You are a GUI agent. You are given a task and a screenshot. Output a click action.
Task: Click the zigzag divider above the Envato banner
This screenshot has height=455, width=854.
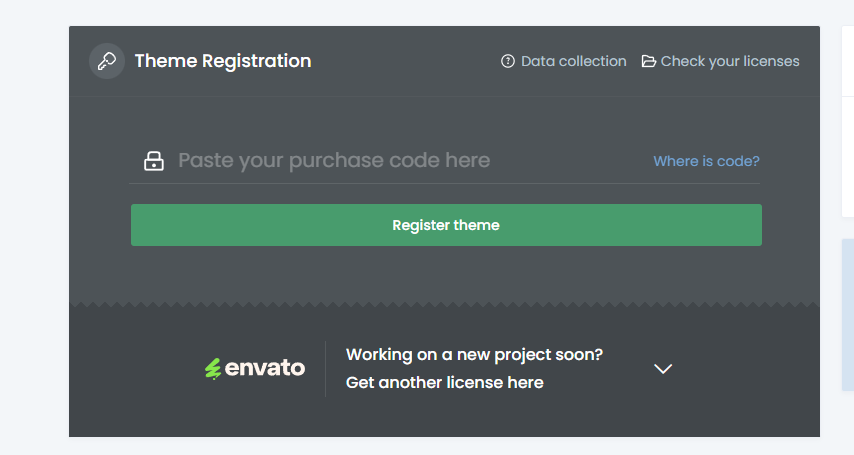444,304
